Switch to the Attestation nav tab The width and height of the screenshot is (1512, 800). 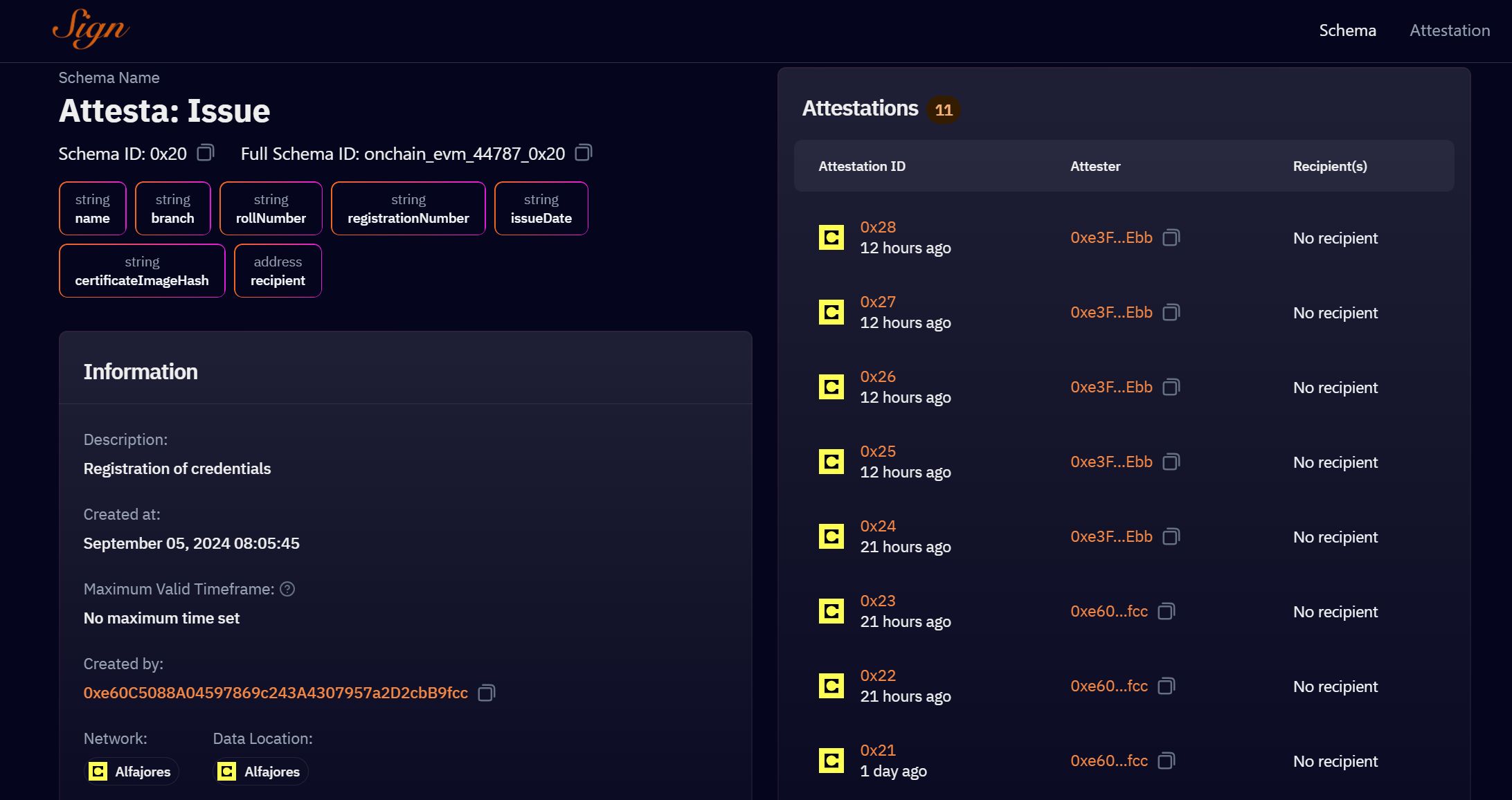(x=1450, y=30)
